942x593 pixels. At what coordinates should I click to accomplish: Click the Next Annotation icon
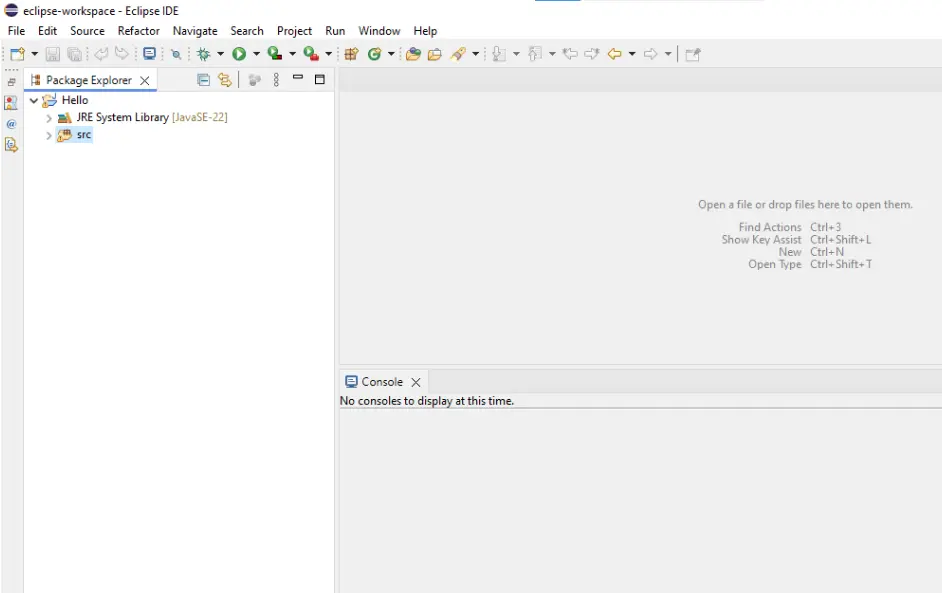click(x=499, y=54)
